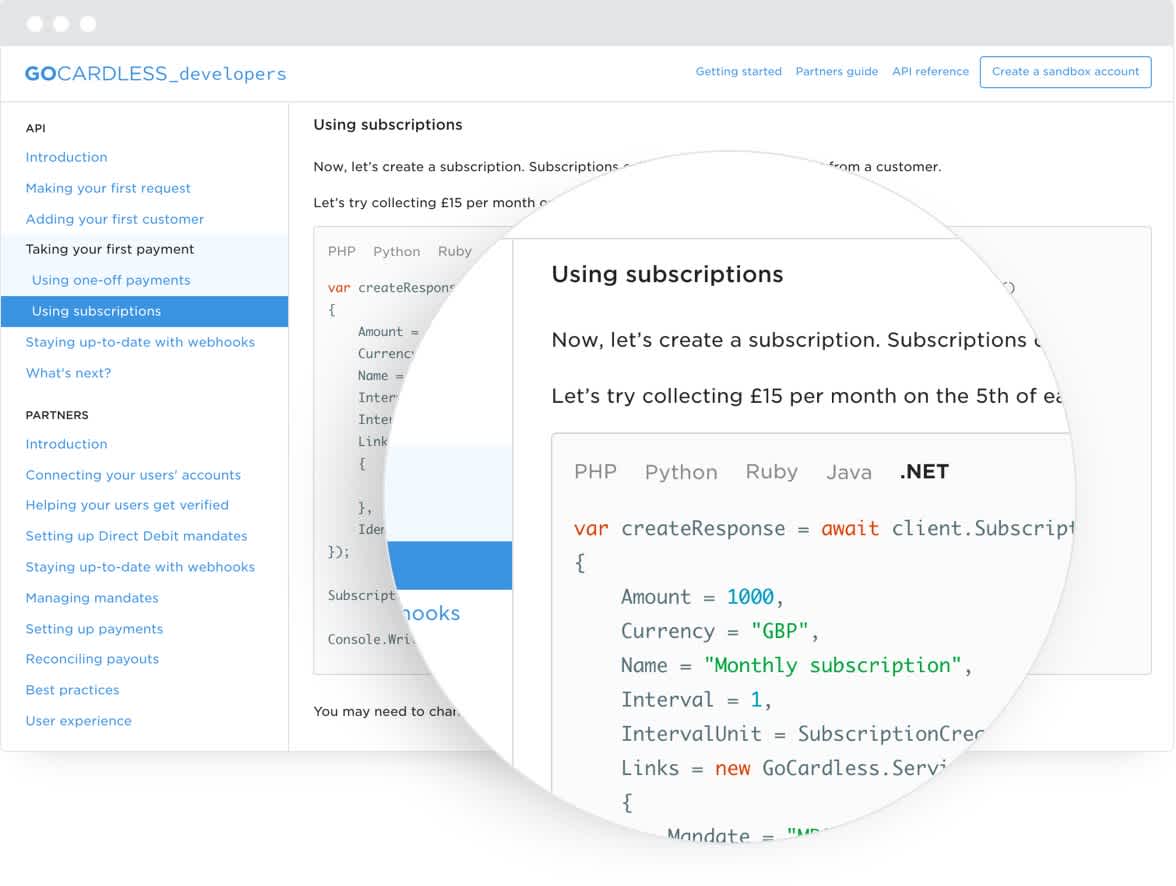Image resolution: width=1176 pixels, height=886 pixels.
Task: Open Making your first request
Action: tap(108, 188)
